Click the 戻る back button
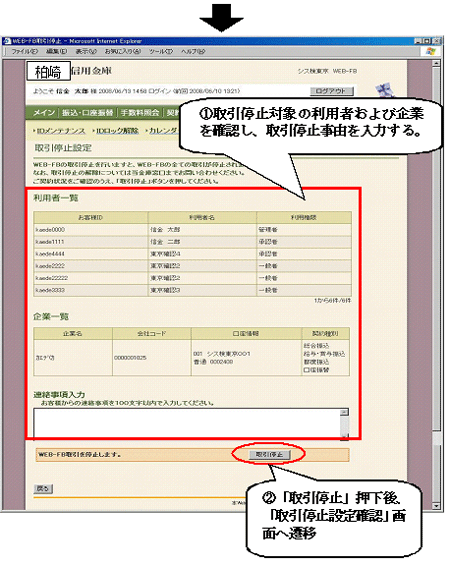 tap(43, 489)
